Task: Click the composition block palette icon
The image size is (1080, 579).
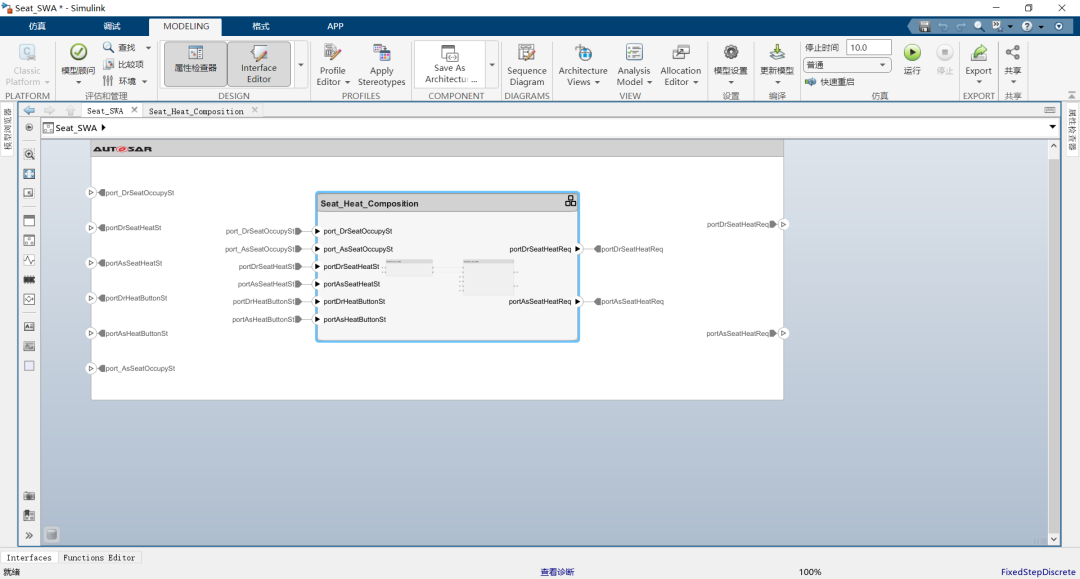Action: point(29,240)
